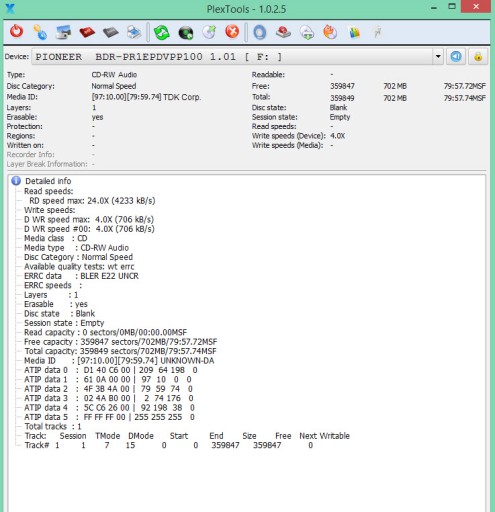Click the red disc on drive icon
Screen dimensions: 495x512
point(283,32)
